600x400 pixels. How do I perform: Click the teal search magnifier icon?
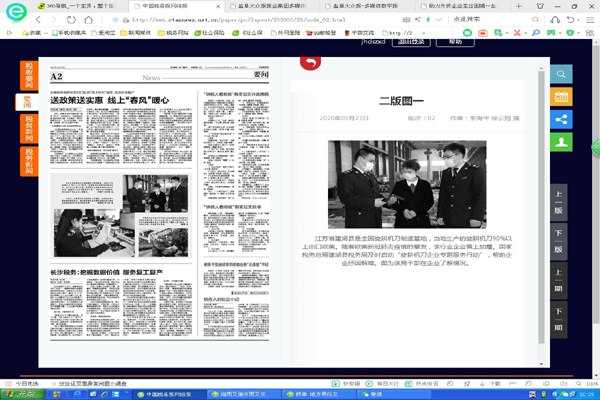[x=563, y=75]
